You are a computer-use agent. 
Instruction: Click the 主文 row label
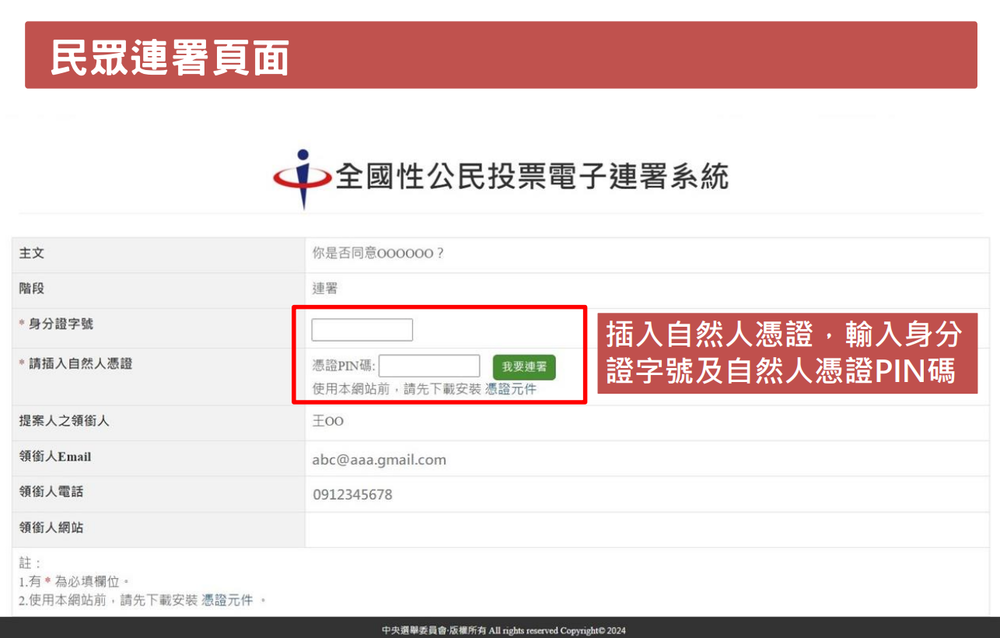coord(32,254)
